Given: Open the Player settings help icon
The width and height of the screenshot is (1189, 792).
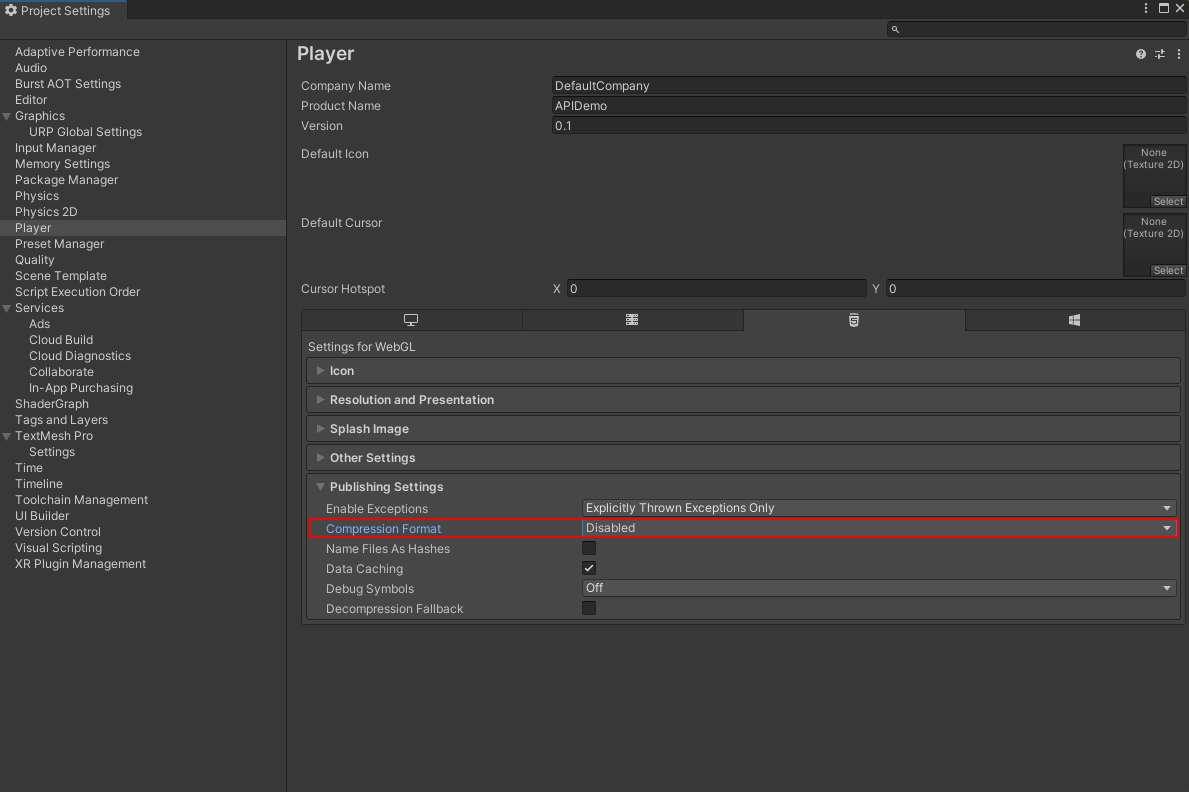Looking at the screenshot, I should 1141,54.
